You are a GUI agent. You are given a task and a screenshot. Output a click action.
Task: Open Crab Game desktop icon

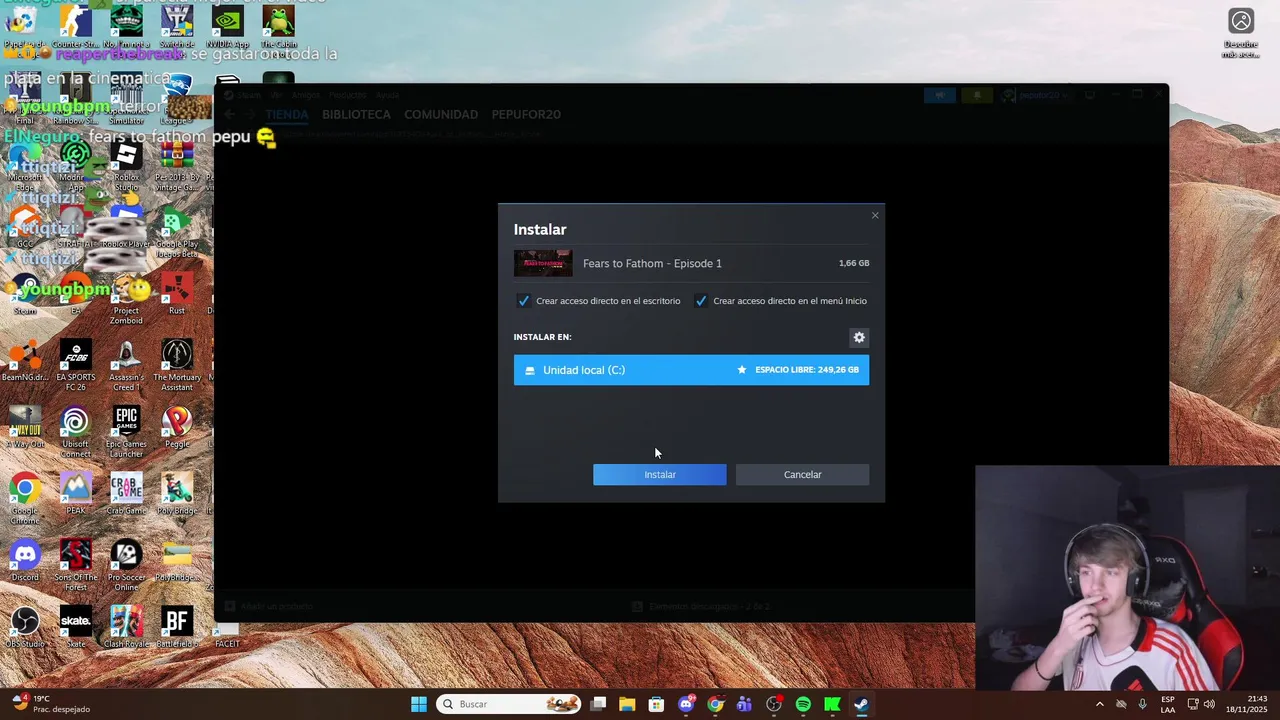[x=126, y=494]
